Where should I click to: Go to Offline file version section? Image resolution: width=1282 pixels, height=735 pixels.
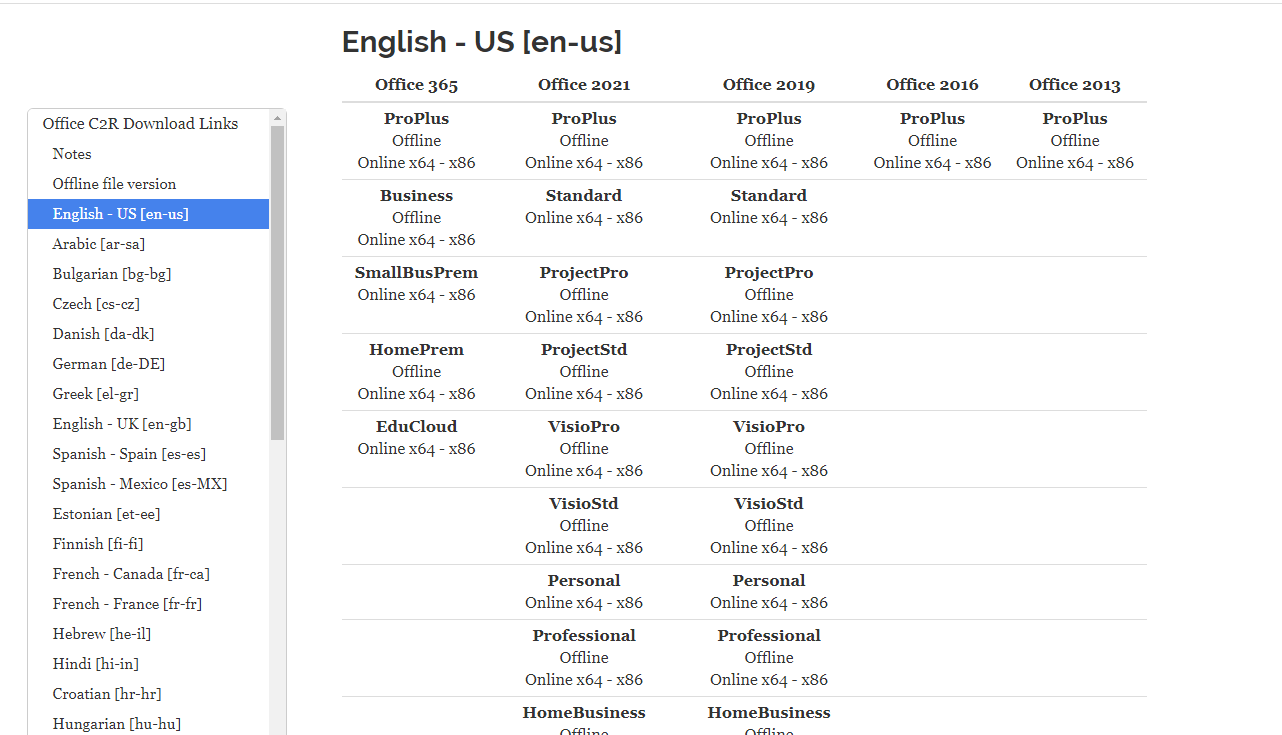(x=114, y=184)
